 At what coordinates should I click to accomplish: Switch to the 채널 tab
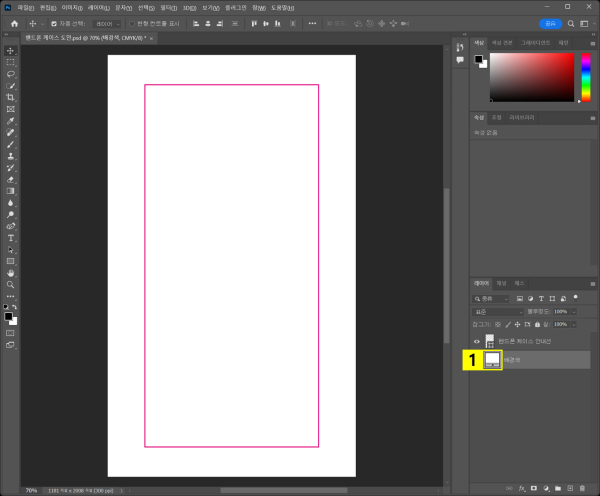tap(501, 283)
